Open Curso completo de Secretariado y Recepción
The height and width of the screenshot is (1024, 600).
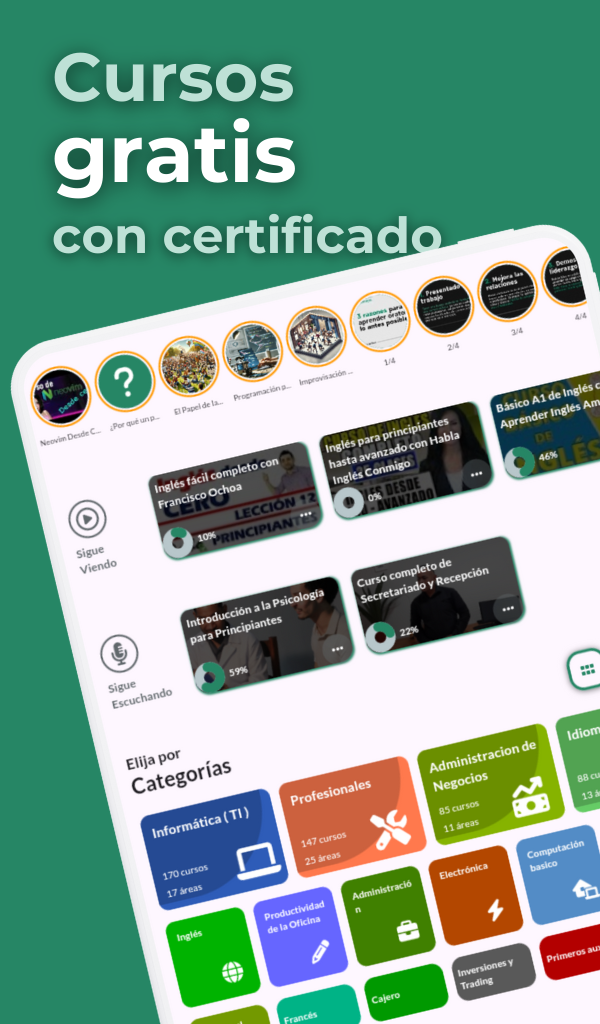click(x=438, y=595)
